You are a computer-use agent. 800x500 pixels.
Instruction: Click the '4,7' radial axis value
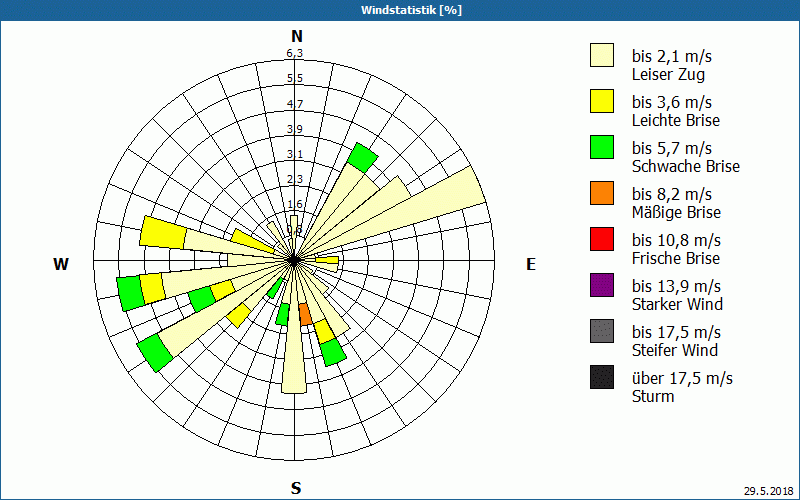(x=295, y=104)
